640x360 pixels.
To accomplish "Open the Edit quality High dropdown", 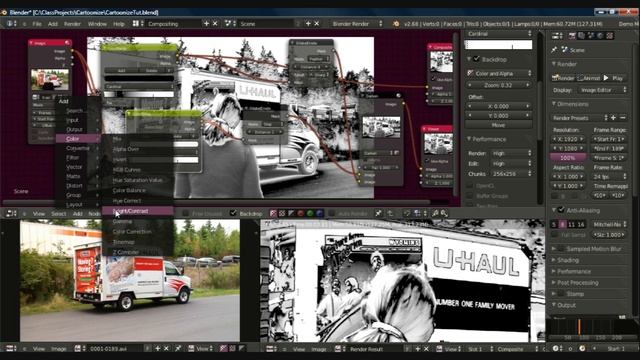I will pos(511,164).
